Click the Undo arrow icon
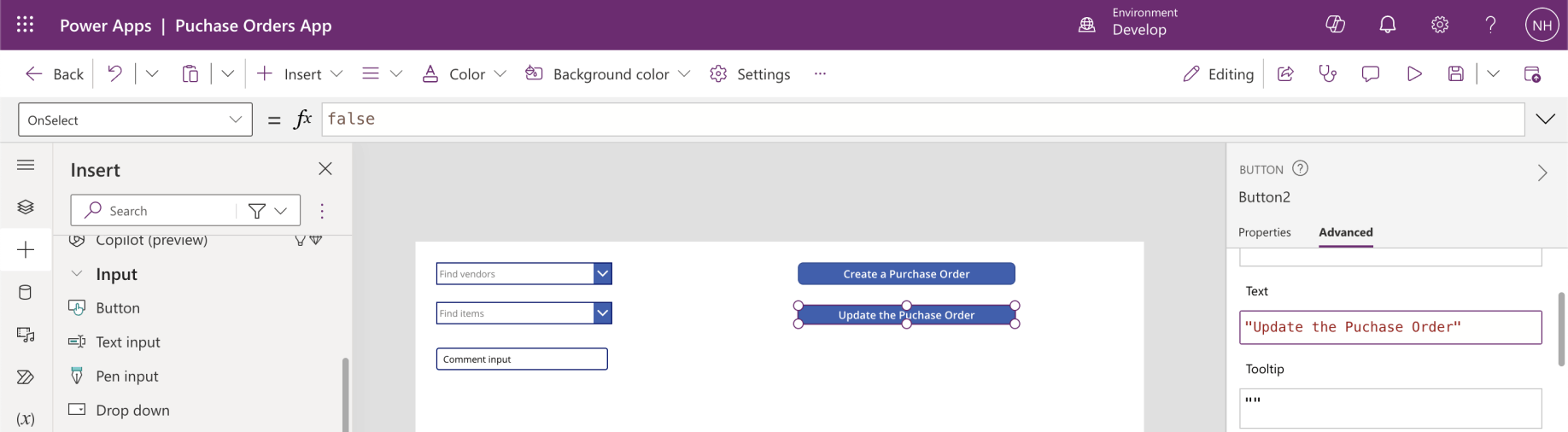The width and height of the screenshot is (1568, 432). (114, 74)
